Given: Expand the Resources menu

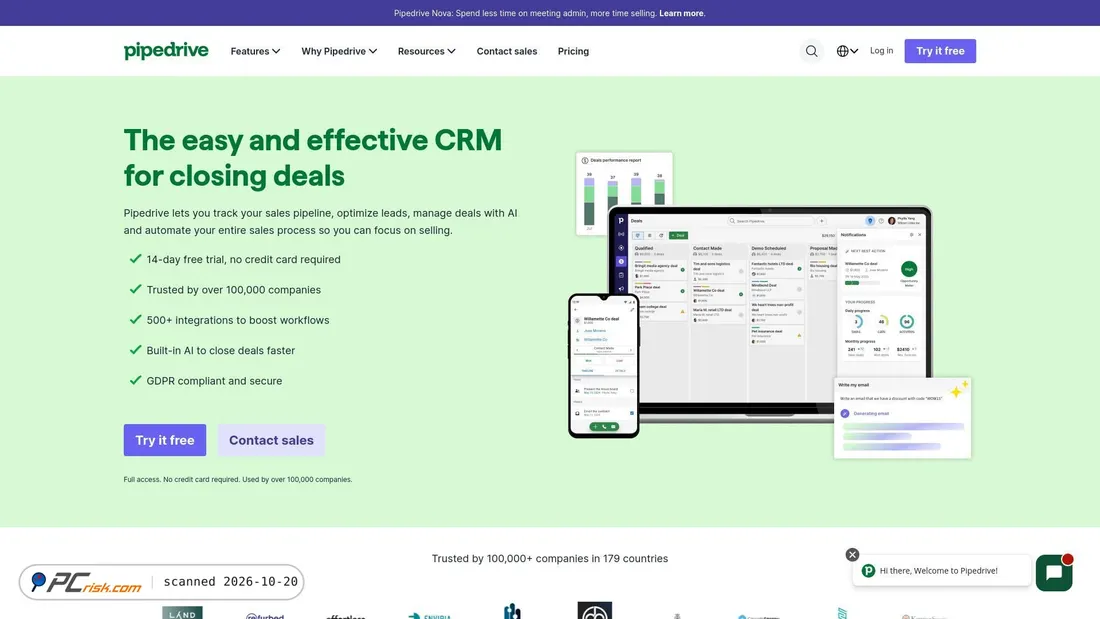Looking at the screenshot, I should click(427, 51).
